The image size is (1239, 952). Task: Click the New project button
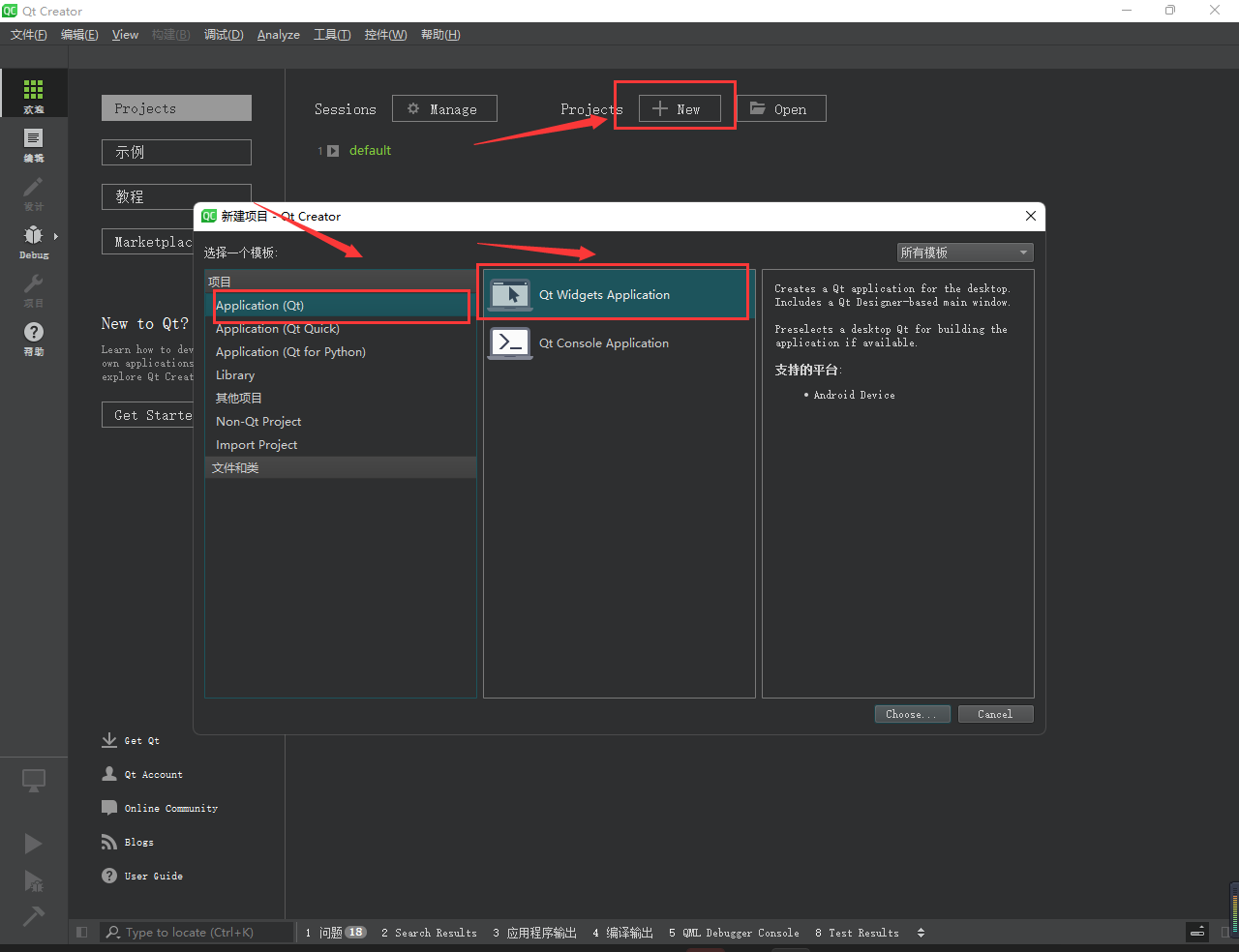[680, 108]
